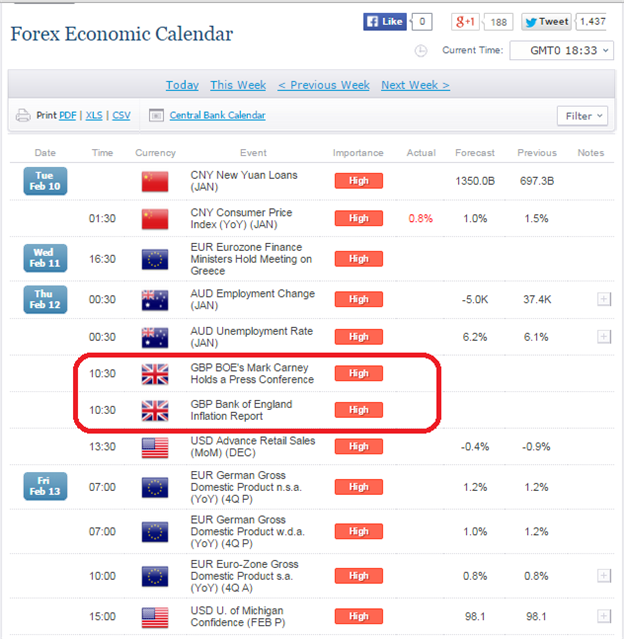This screenshot has height=639, width=624.
Task: Expand notes for AUD Unemployment Rate
Action: point(602,338)
